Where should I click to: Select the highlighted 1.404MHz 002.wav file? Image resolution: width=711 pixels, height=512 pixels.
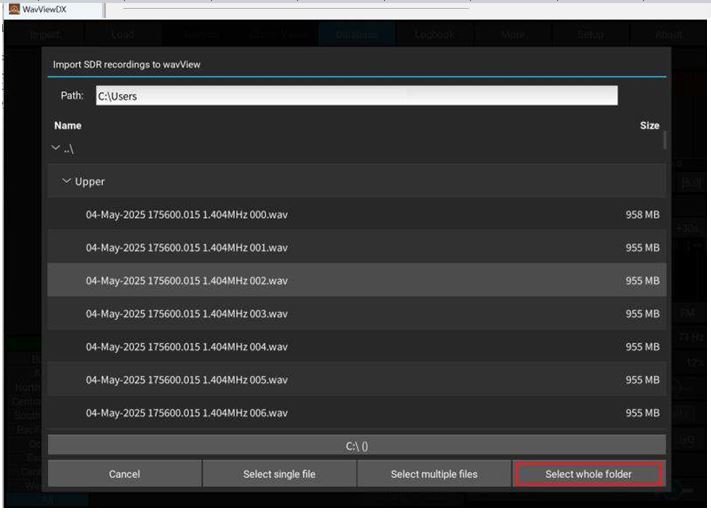pos(187,281)
